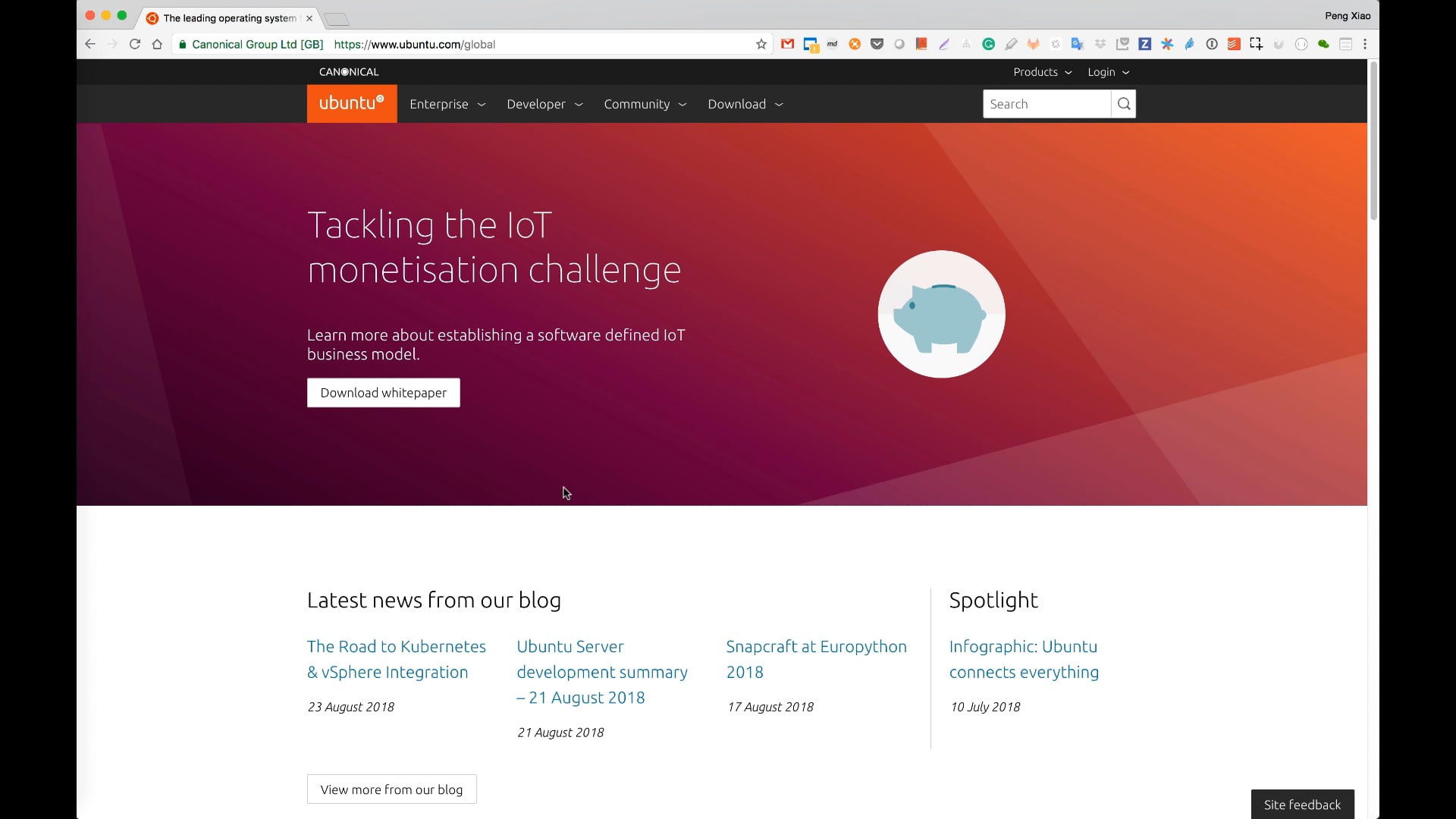Expand the Developer navigation dropdown
This screenshot has height=819, width=1456.
click(544, 104)
